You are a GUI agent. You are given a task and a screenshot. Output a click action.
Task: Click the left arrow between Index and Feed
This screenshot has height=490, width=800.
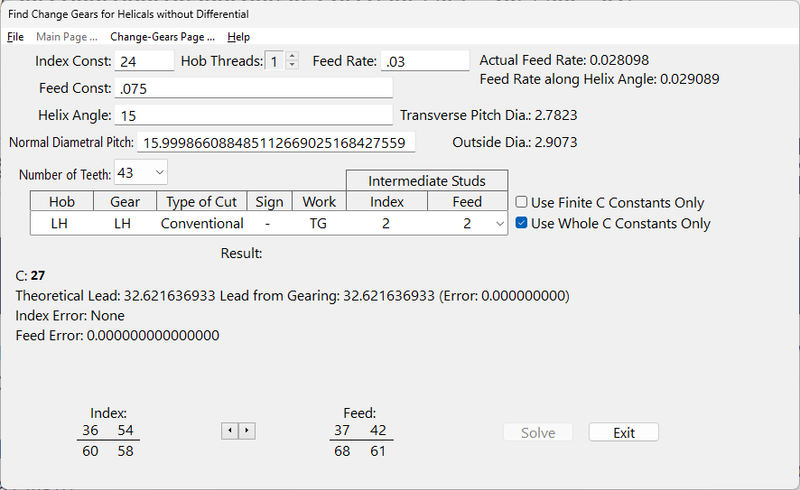click(x=229, y=431)
